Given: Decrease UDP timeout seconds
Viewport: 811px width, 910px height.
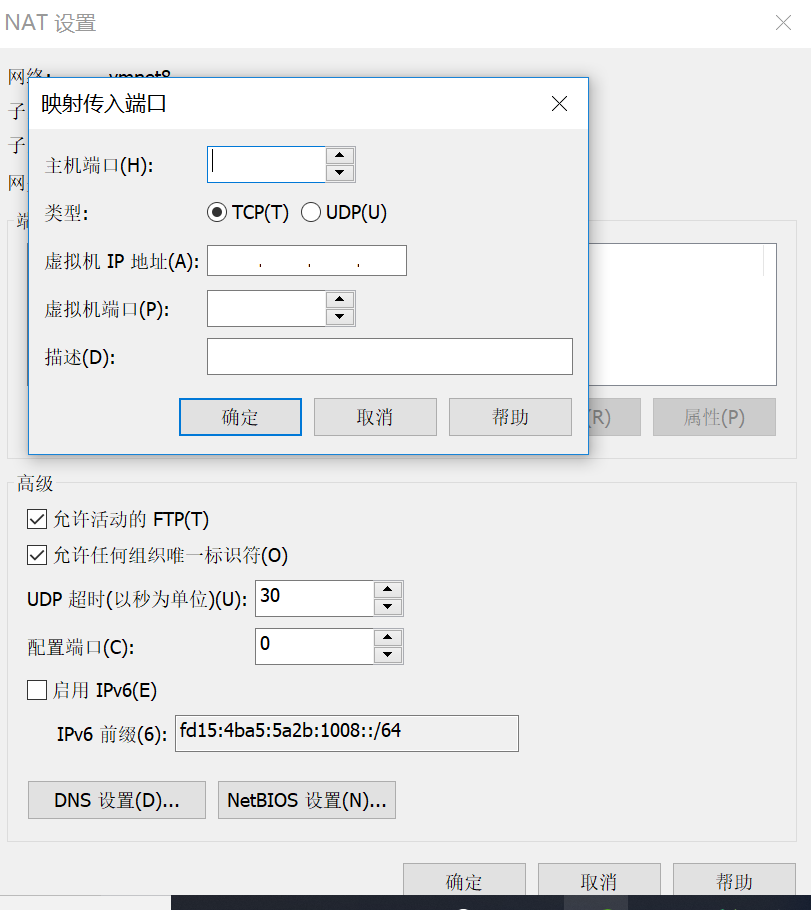Looking at the screenshot, I should 388,606.
